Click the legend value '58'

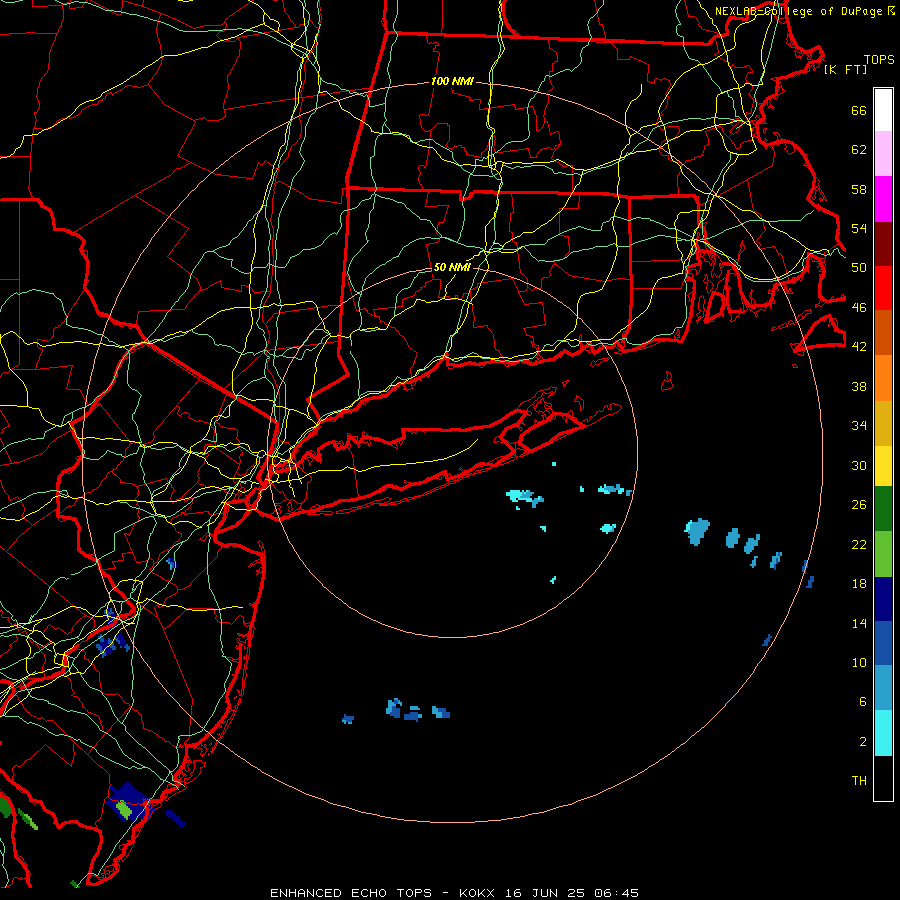859,189
